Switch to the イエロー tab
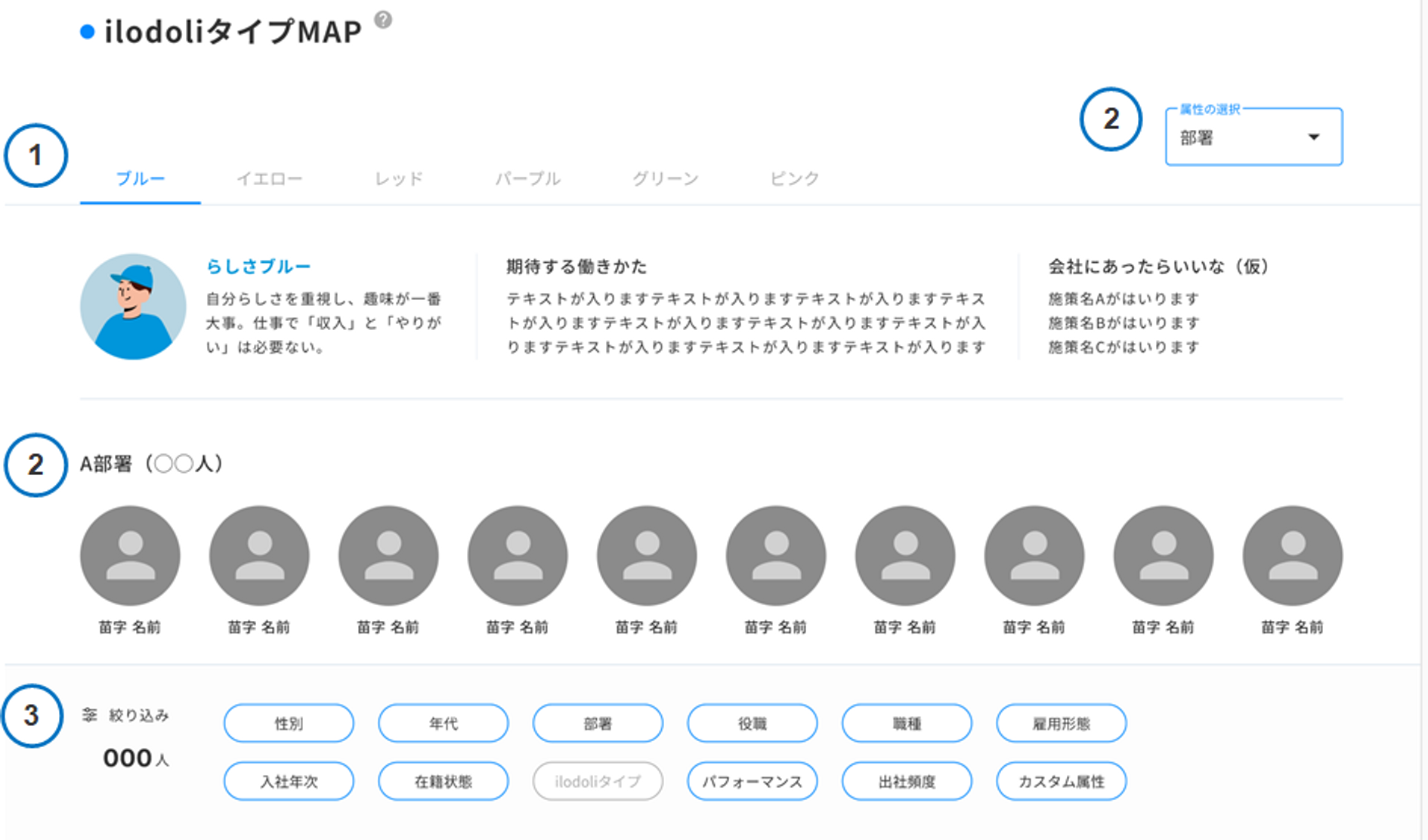Viewport: 1428px width, 840px height. (x=270, y=179)
